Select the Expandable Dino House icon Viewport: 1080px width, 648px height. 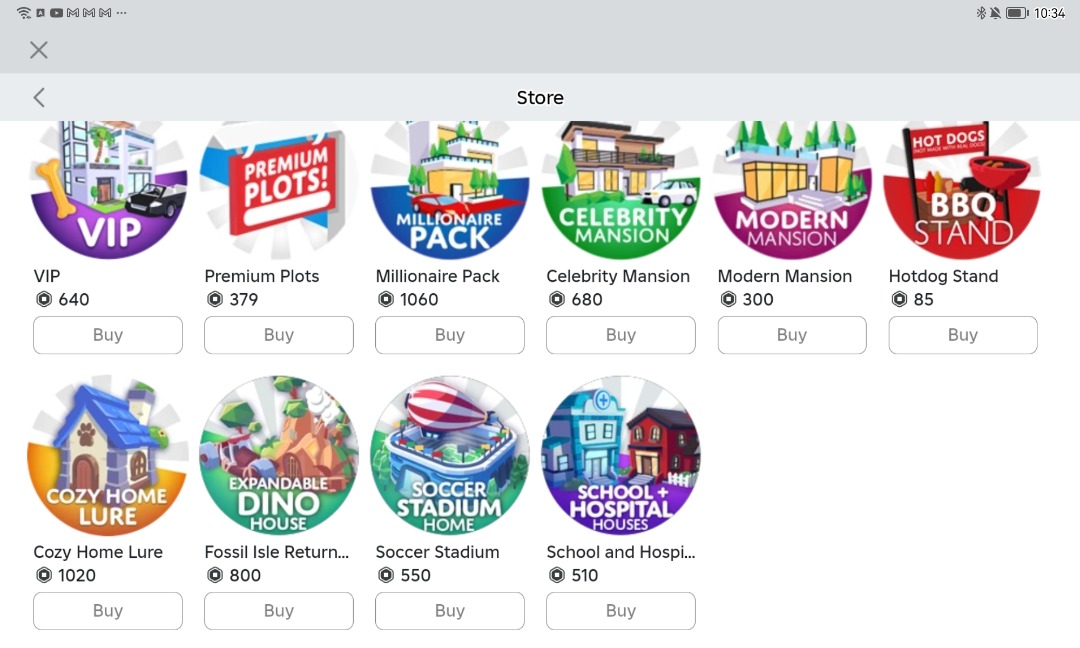click(278, 455)
